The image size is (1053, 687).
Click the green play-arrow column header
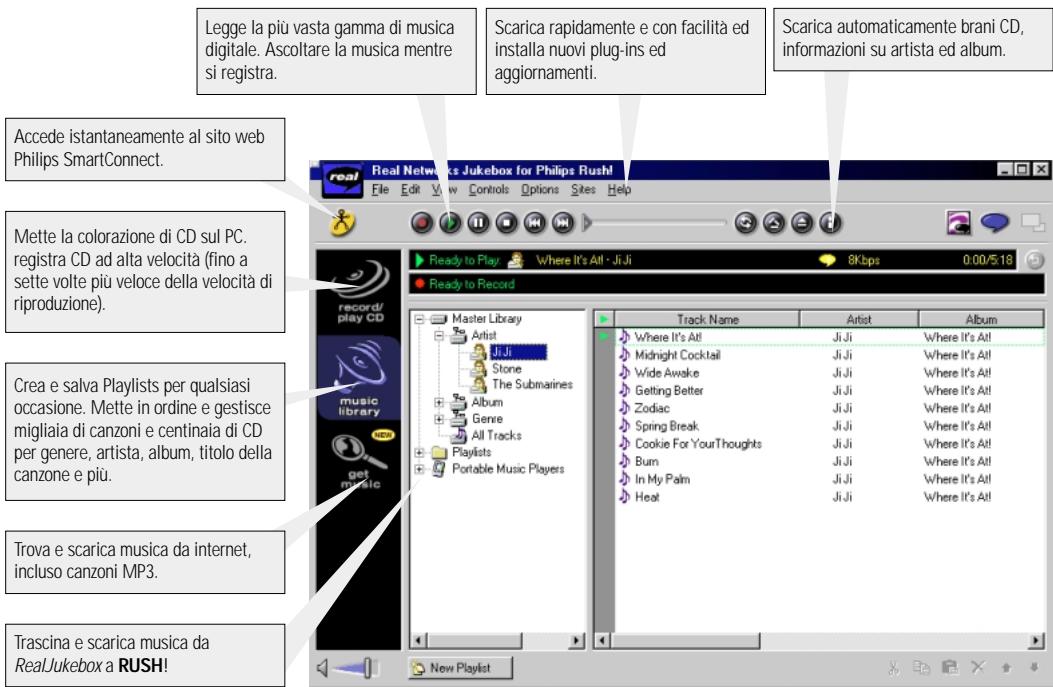(604, 319)
